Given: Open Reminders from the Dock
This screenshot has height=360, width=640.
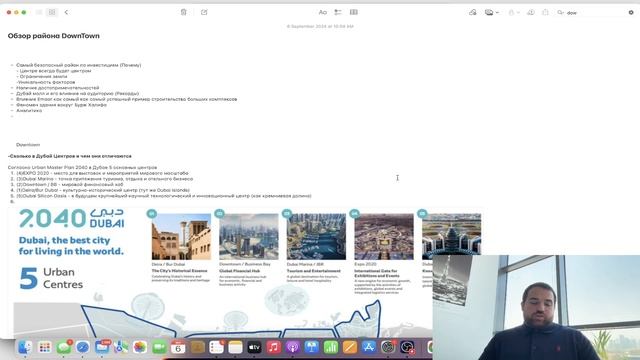Looking at the screenshot, I should click(x=216, y=347).
